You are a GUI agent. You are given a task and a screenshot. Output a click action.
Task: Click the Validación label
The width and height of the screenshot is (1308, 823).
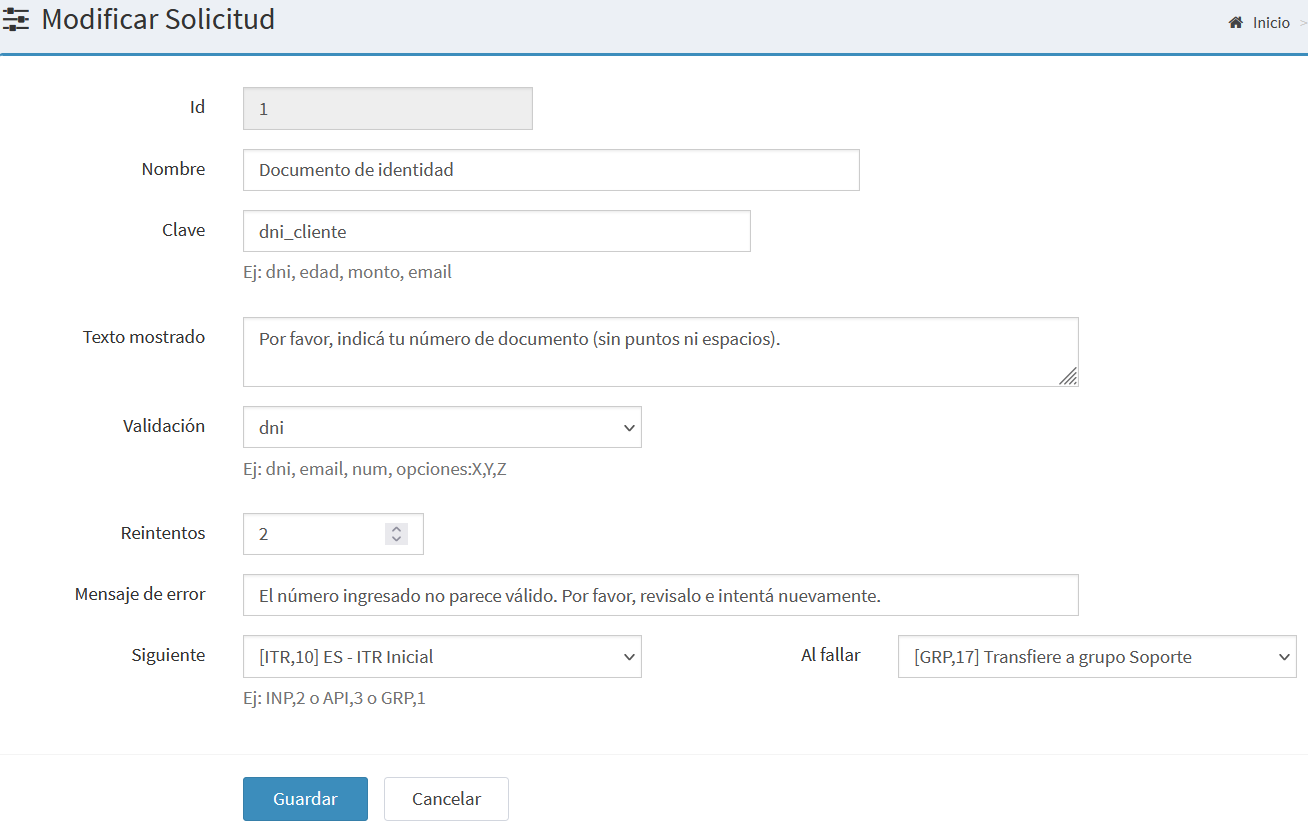pos(164,426)
